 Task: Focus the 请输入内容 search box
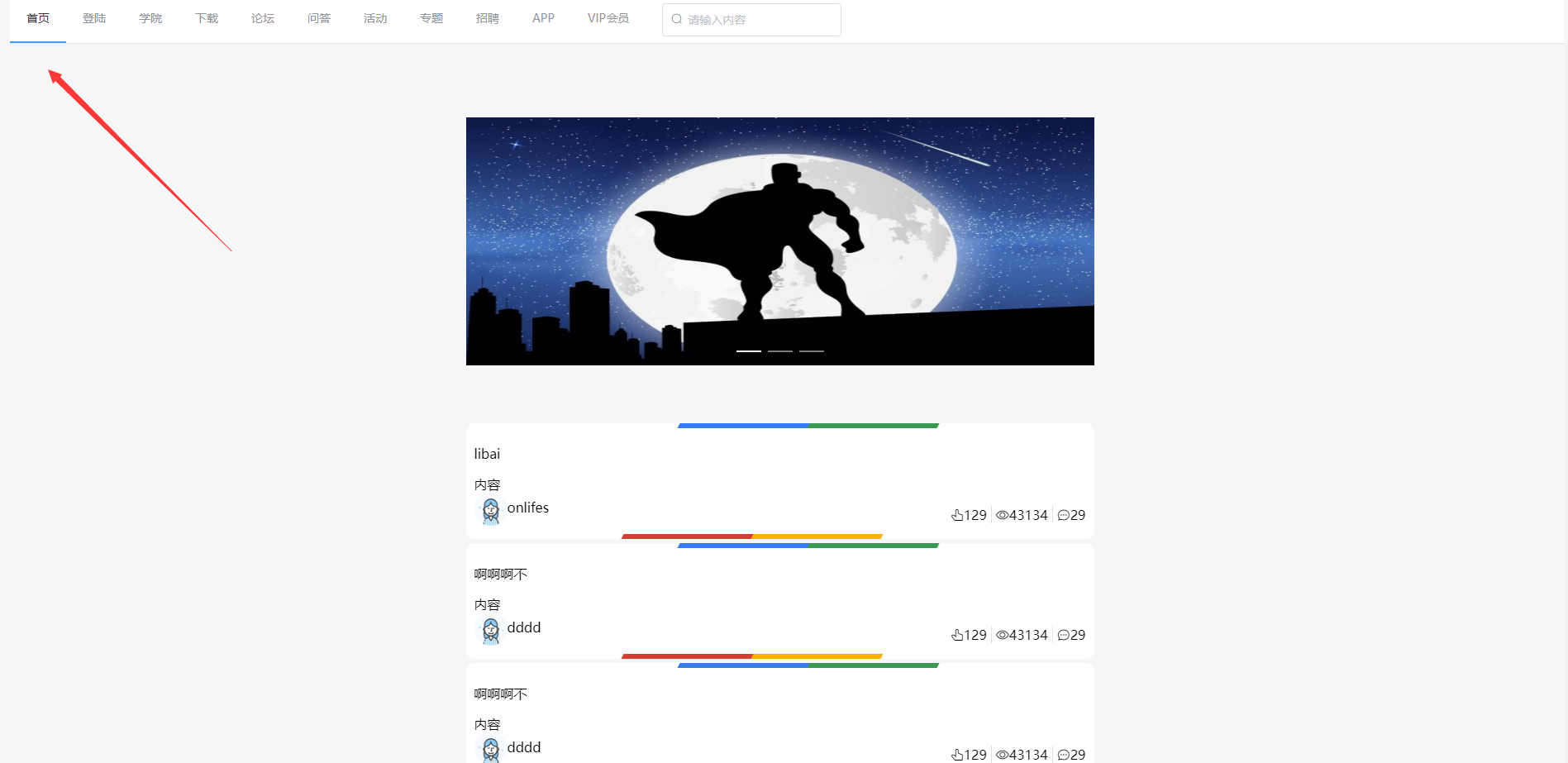pyautogui.click(x=751, y=20)
